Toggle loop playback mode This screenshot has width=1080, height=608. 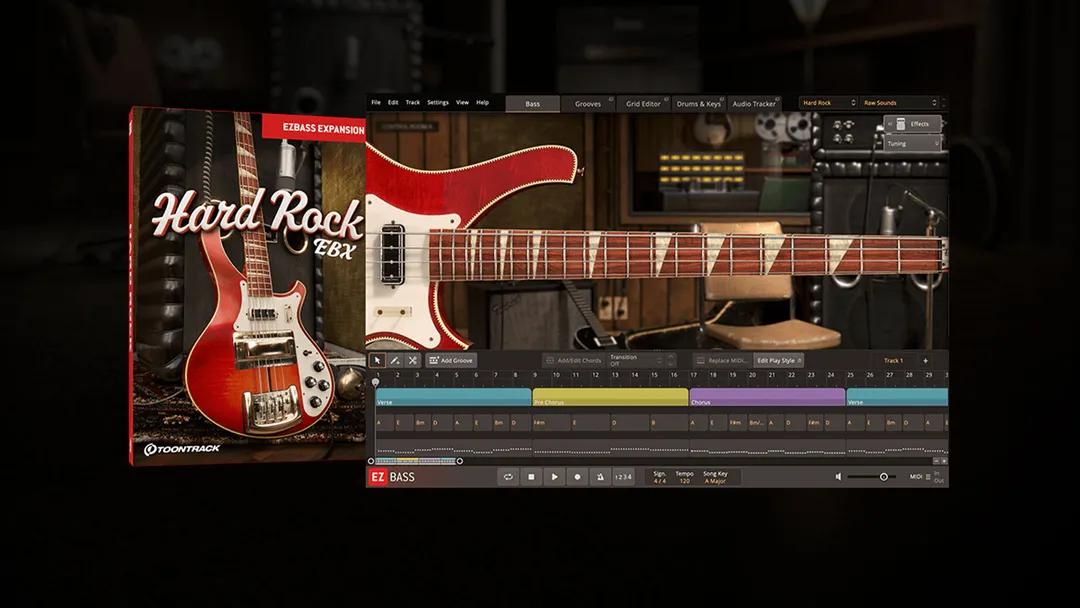pyautogui.click(x=511, y=477)
